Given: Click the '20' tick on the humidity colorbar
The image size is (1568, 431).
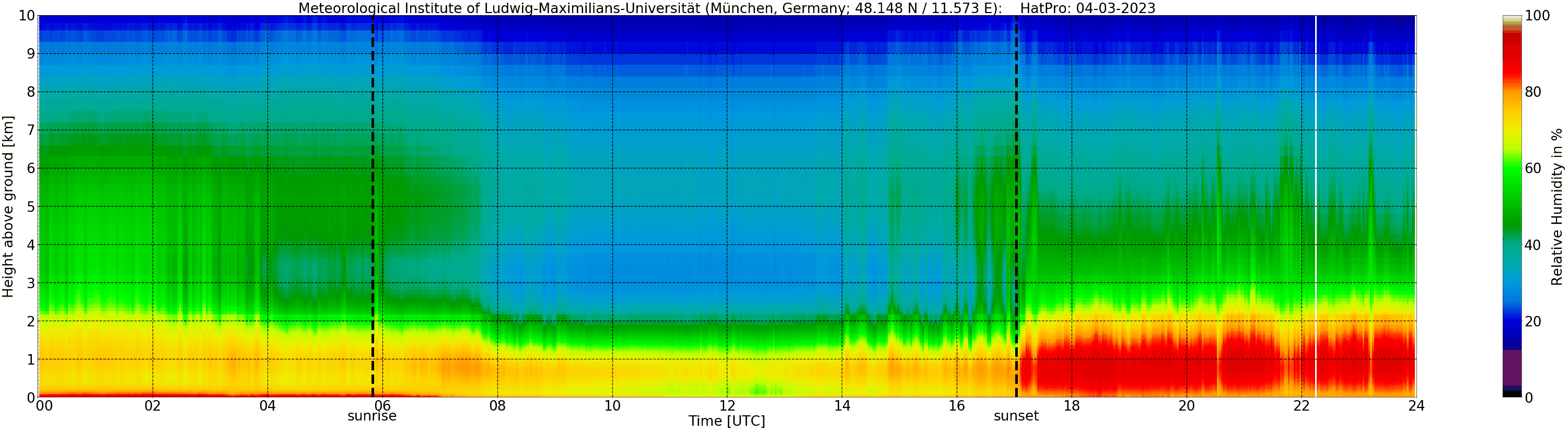Looking at the screenshot, I should pos(1532,321).
